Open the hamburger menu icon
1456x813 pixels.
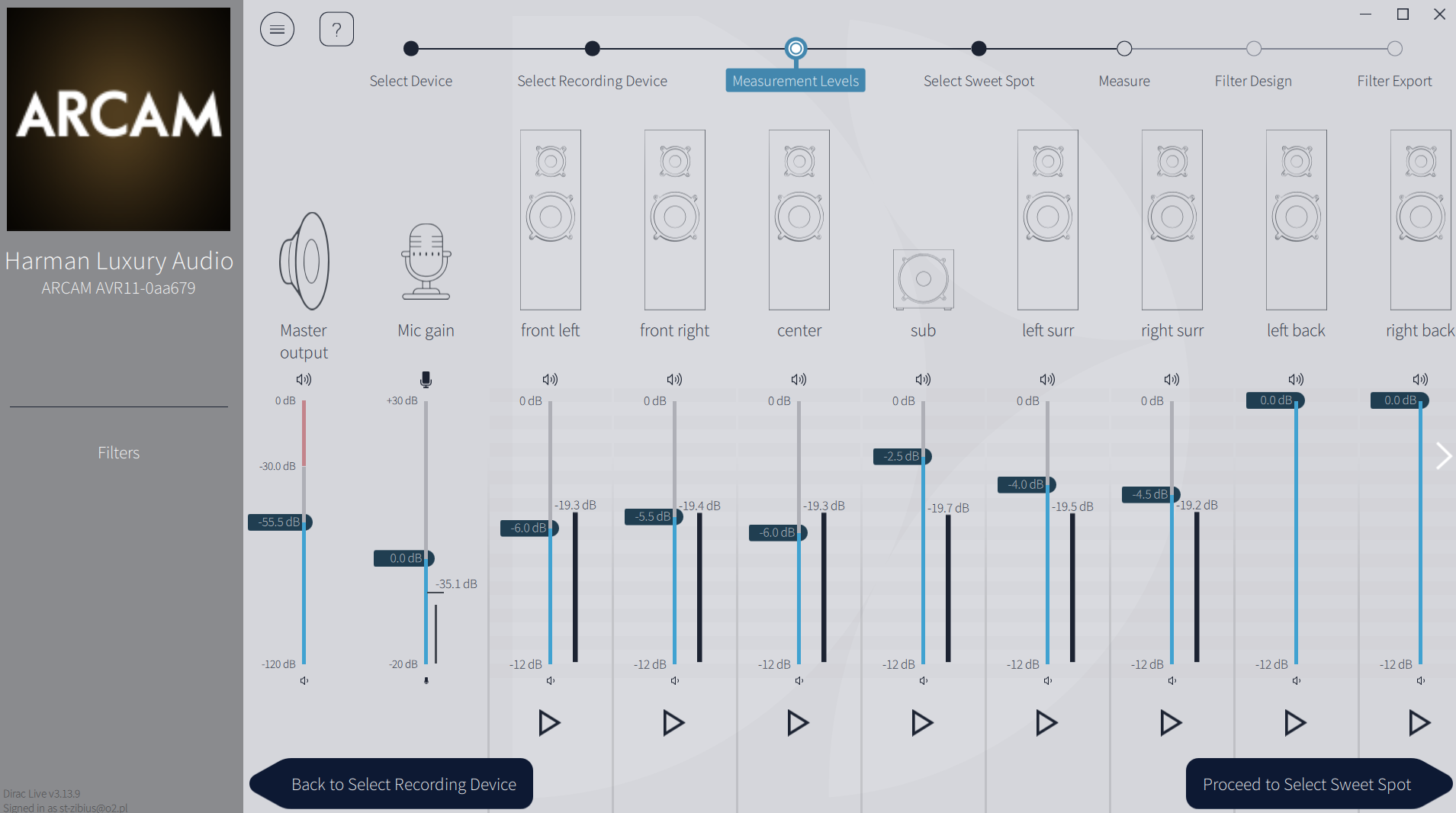click(277, 30)
